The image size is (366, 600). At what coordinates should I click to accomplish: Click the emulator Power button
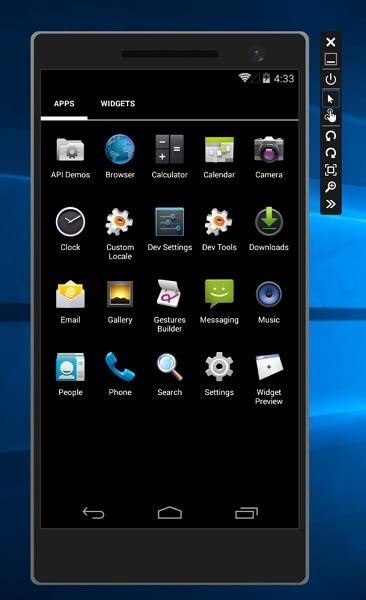(x=331, y=79)
